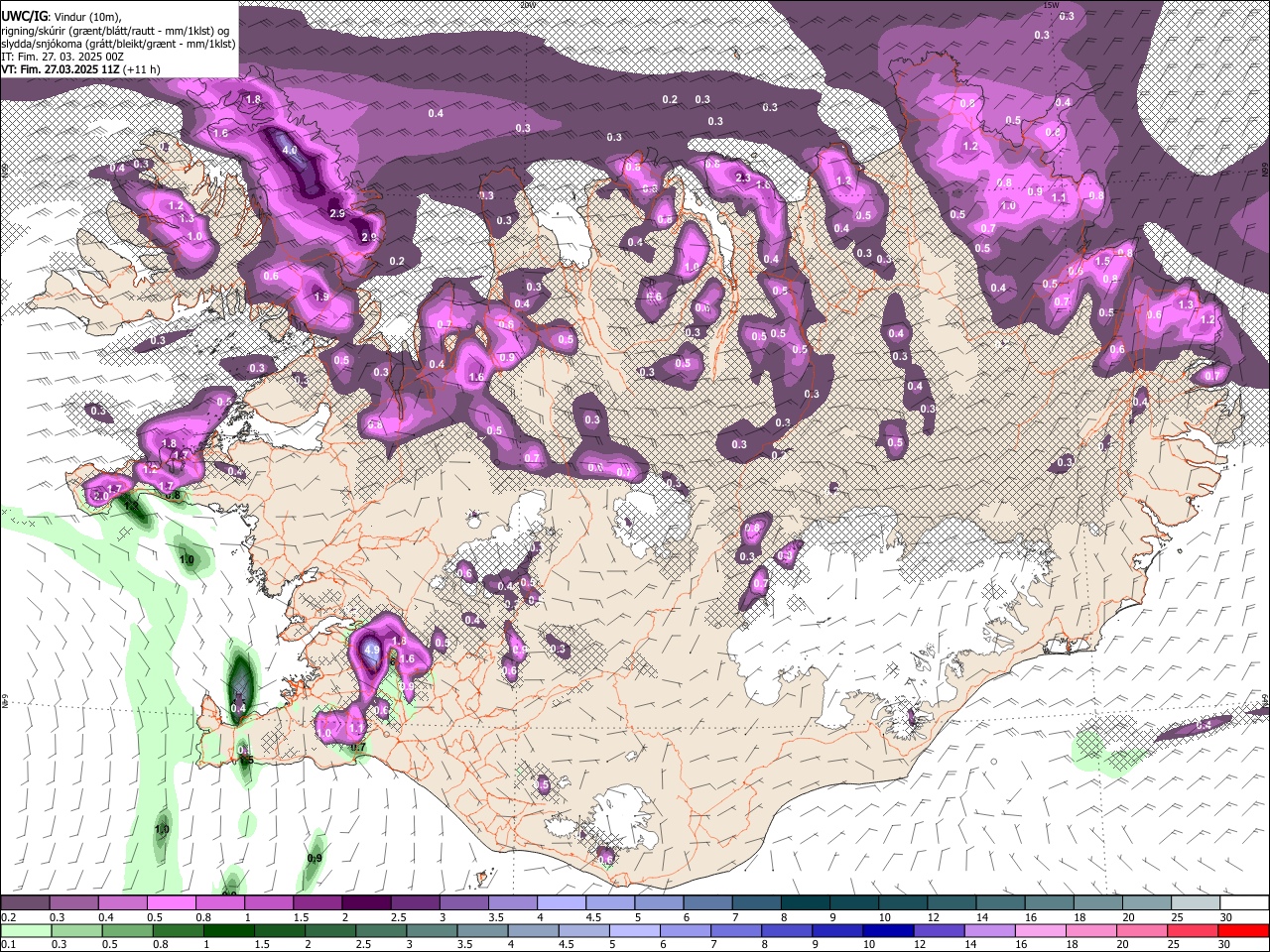1270x952 pixels.
Task: Pick upper scale swatch between 0.8 and 1
Action: click(x=219, y=902)
